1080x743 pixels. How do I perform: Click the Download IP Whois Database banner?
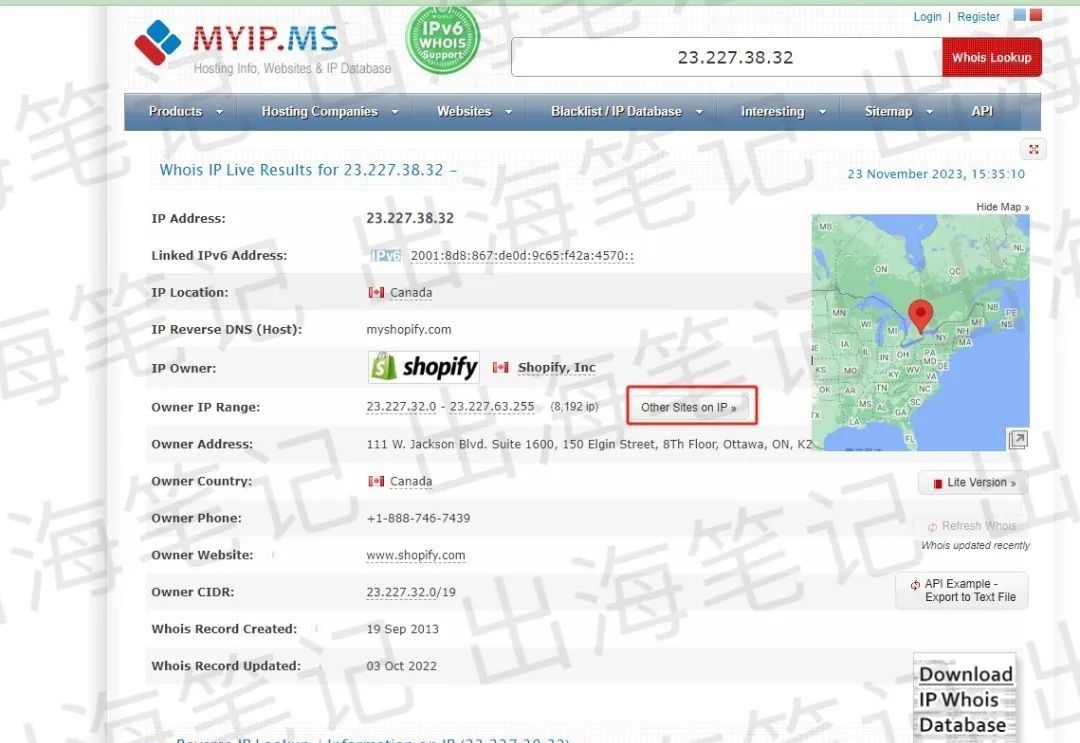tap(964, 698)
